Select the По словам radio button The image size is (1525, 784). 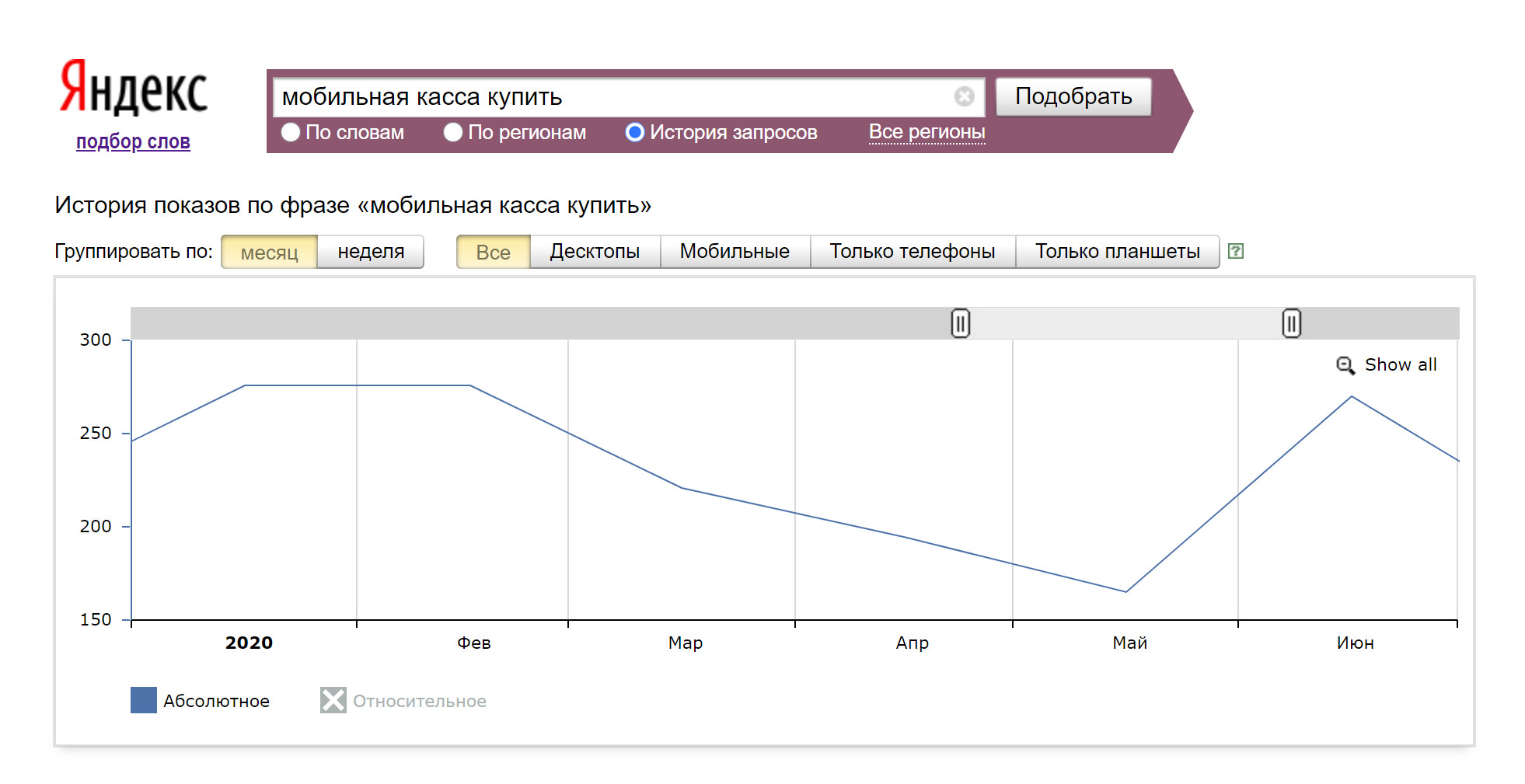[x=291, y=133]
